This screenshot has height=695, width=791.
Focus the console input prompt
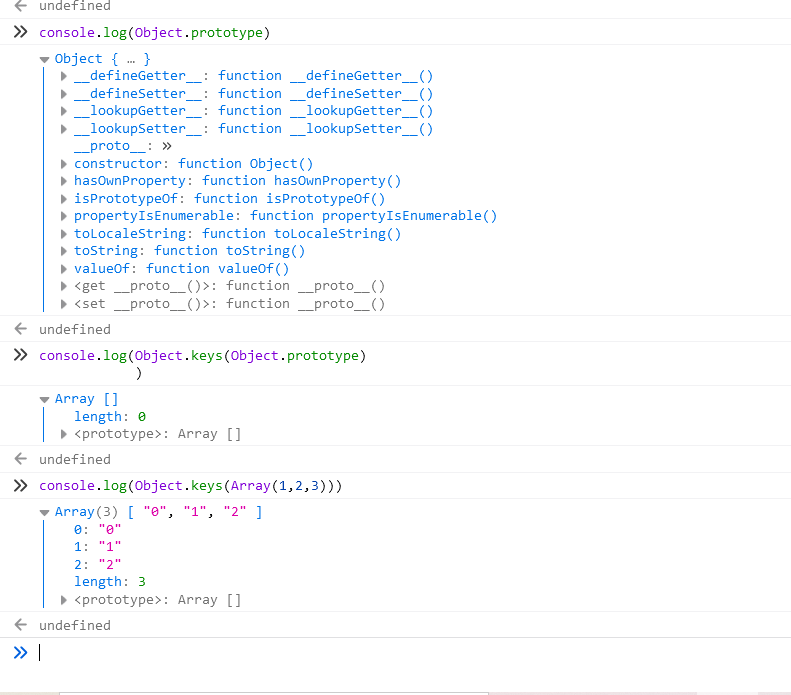(x=396, y=653)
